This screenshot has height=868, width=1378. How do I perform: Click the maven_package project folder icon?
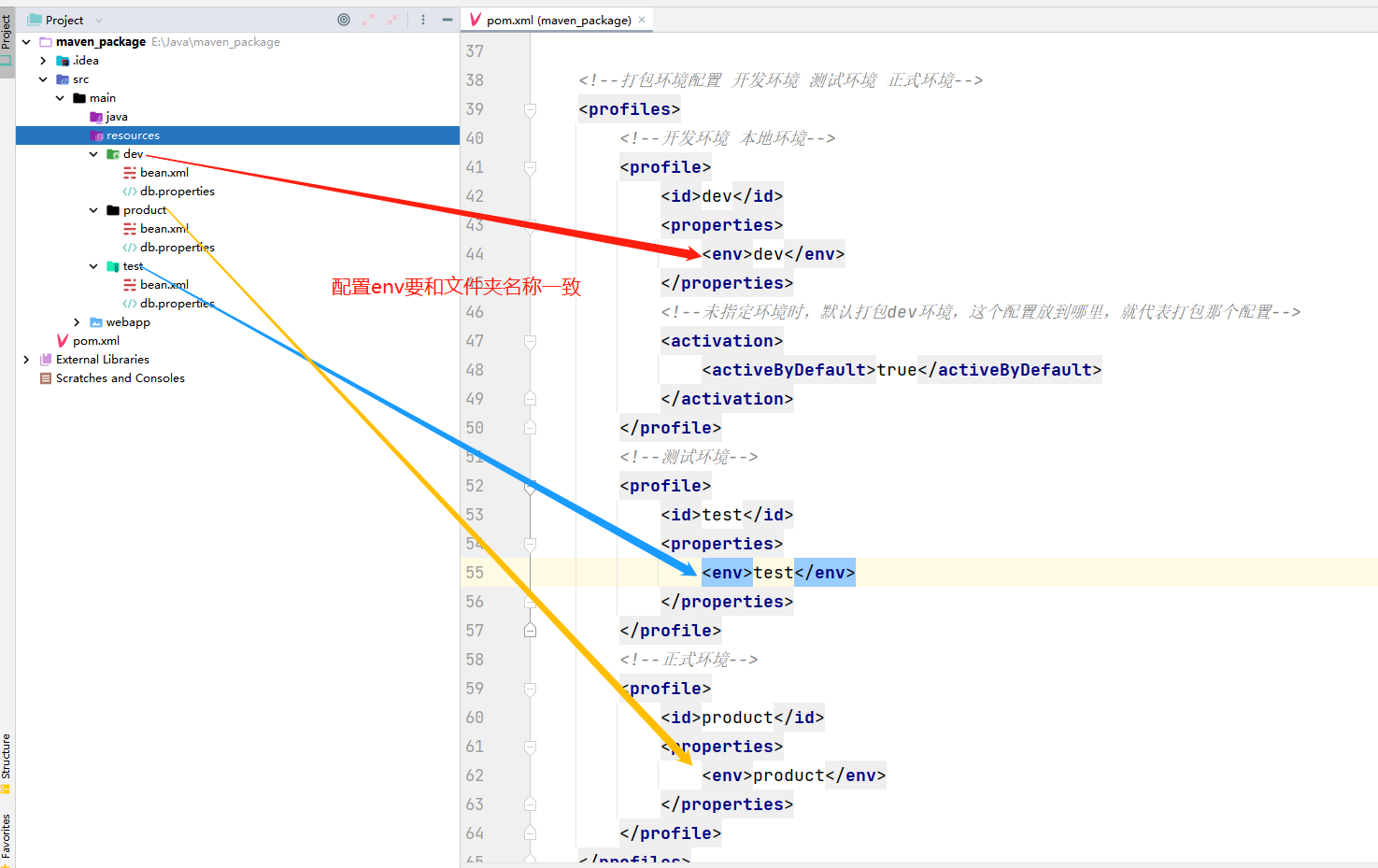pyautogui.click(x=46, y=42)
